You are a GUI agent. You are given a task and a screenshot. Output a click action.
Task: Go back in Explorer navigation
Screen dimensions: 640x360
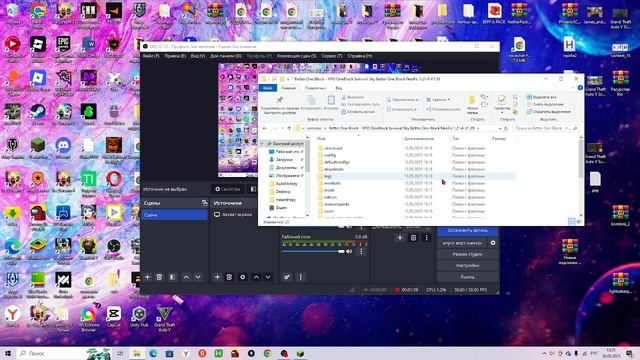(264, 128)
